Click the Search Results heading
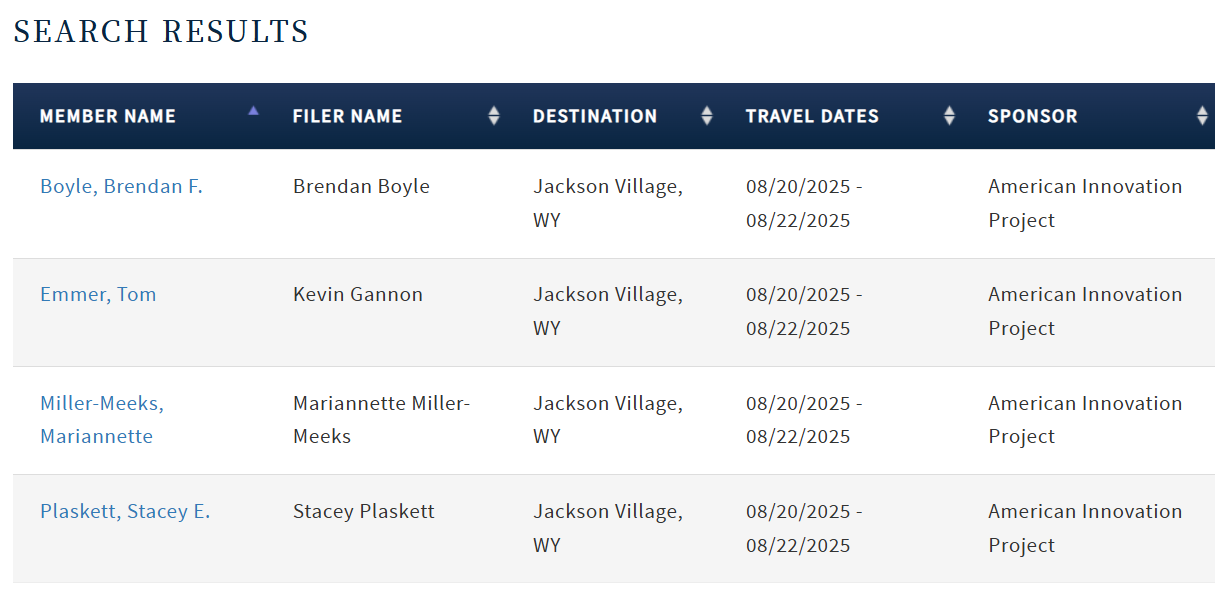Screen dimensions: 1230x601 pos(161,32)
